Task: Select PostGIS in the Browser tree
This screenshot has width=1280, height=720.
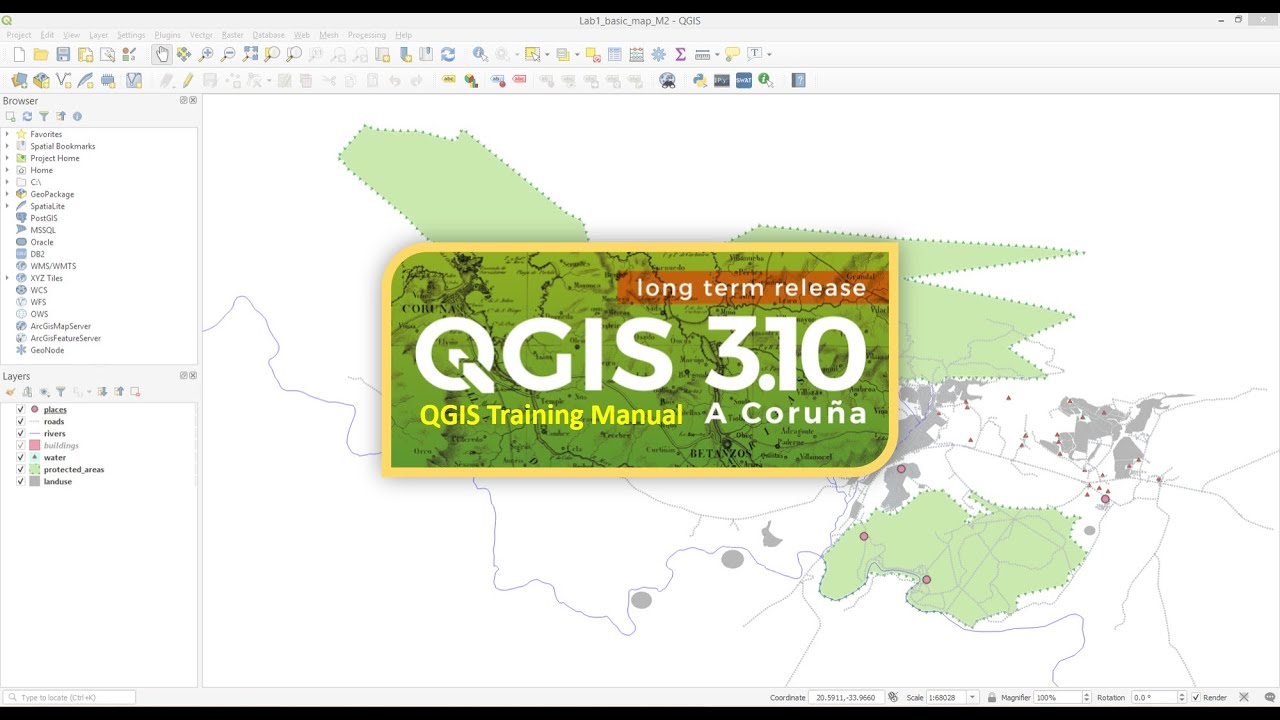Action: [44, 218]
